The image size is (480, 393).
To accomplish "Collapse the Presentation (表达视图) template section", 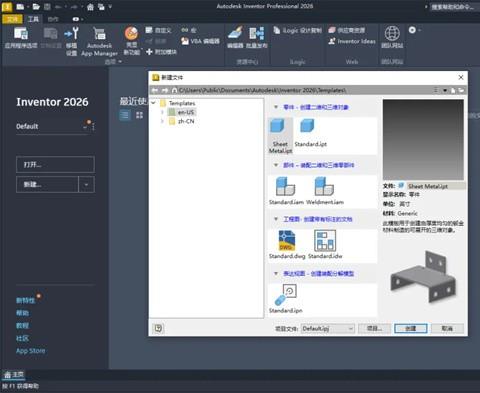I will tap(276, 273).
